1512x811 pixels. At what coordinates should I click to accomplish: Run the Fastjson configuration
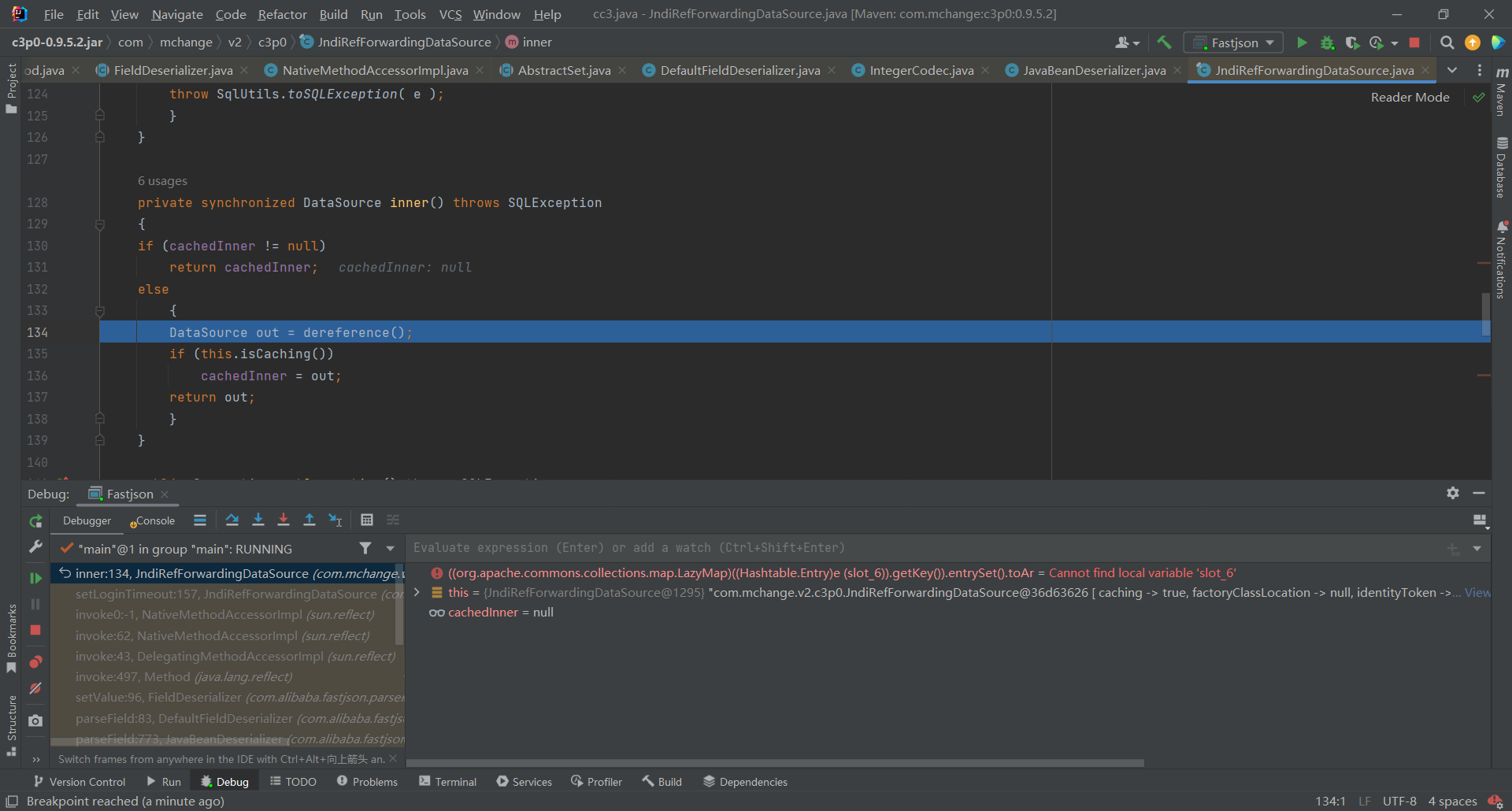[x=1302, y=43]
